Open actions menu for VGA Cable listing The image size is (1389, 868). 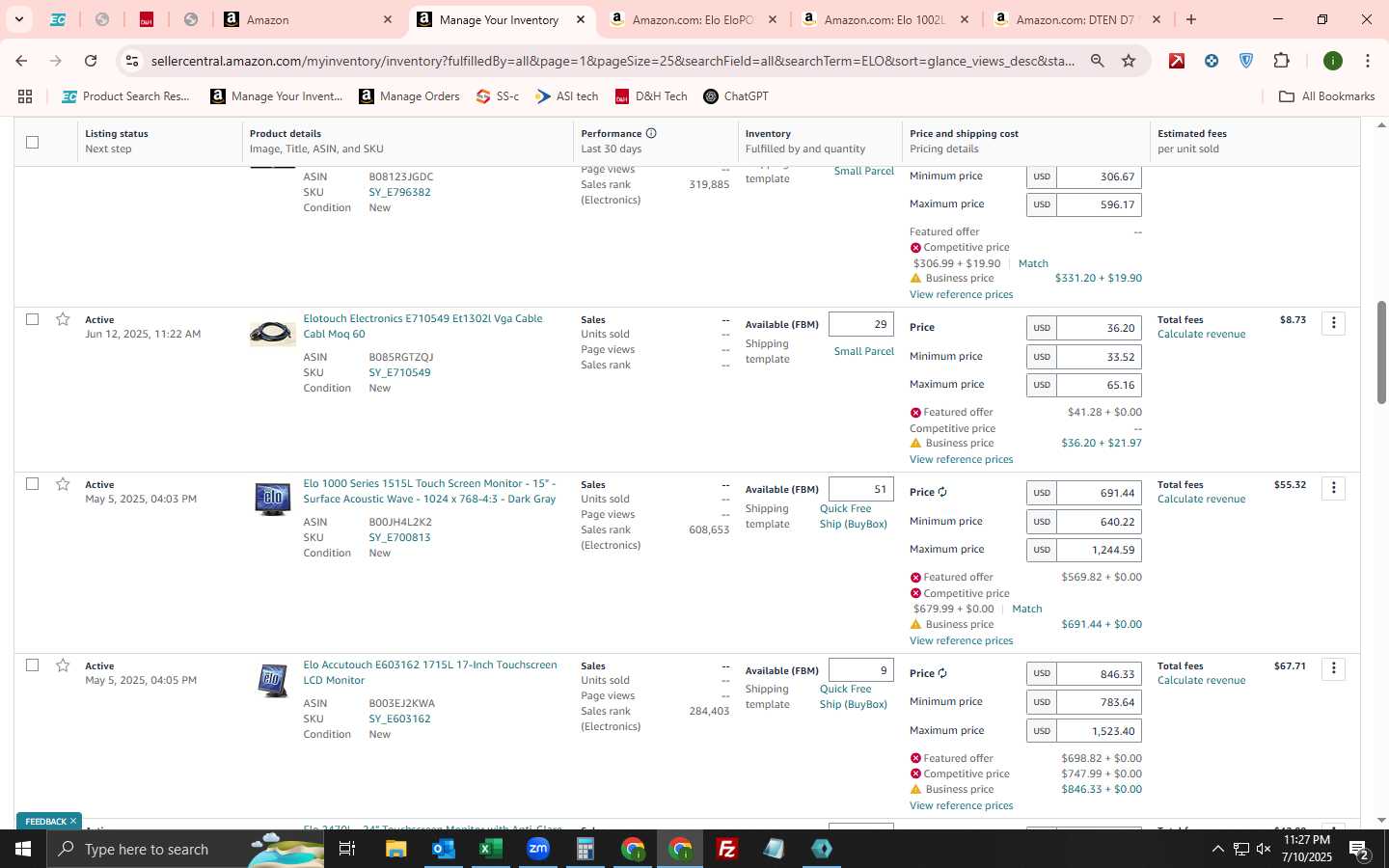[x=1333, y=323]
